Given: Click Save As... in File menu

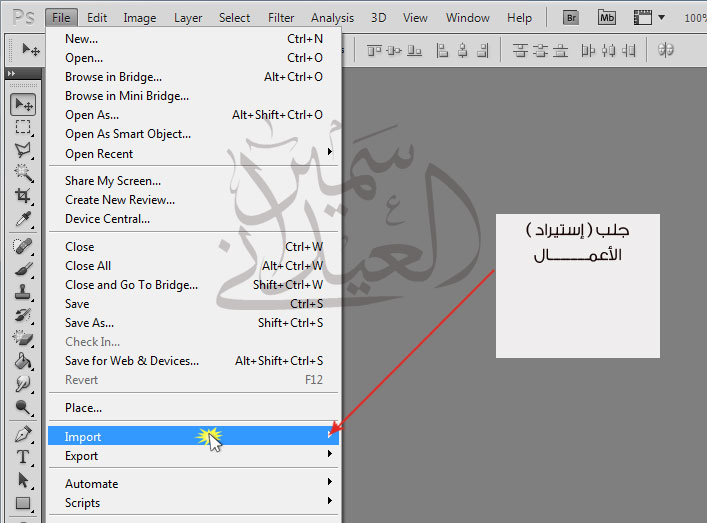Looking at the screenshot, I should tap(90, 323).
